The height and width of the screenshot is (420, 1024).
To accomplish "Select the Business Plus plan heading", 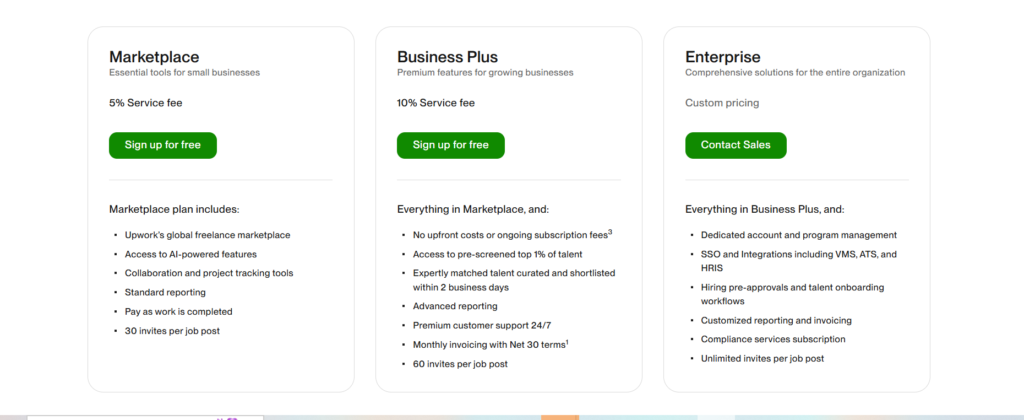I will click(x=447, y=57).
